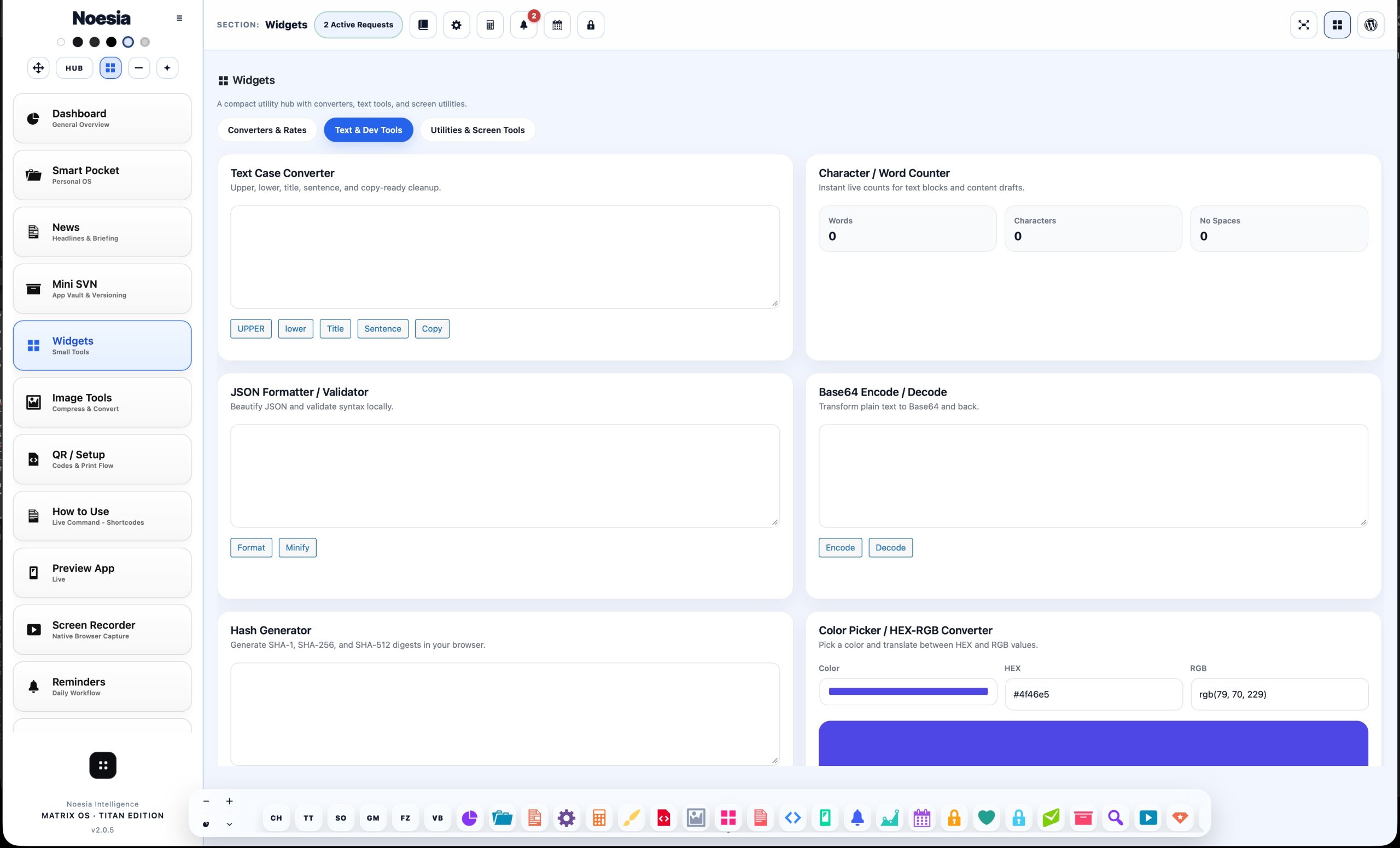Click the dock plus zoom button
1400x848 pixels.
(230, 801)
